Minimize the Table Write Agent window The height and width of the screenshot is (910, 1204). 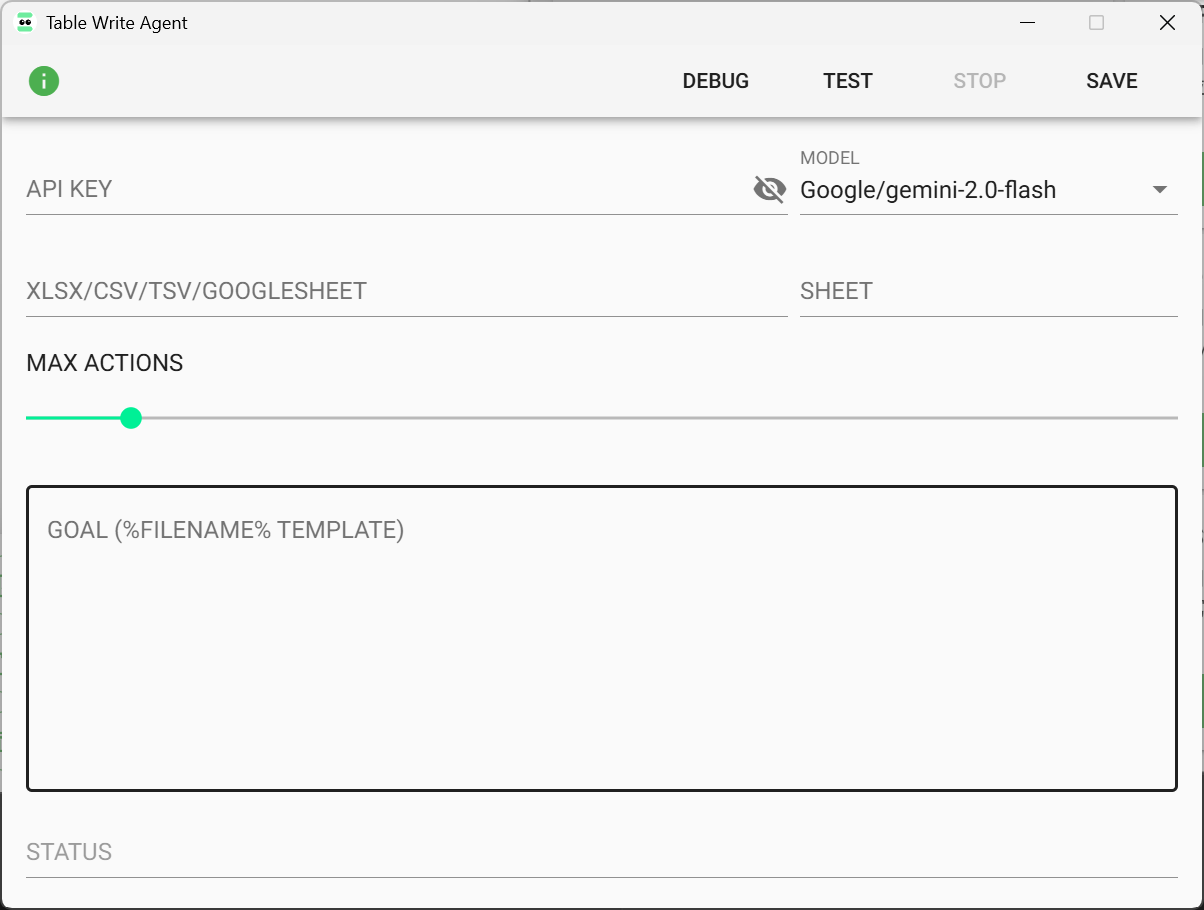(1026, 22)
